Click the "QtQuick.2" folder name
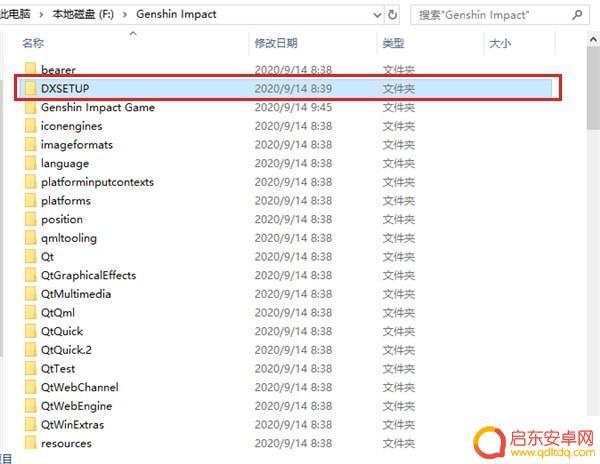Image resolution: width=600 pixels, height=464 pixels. [66, 350]
